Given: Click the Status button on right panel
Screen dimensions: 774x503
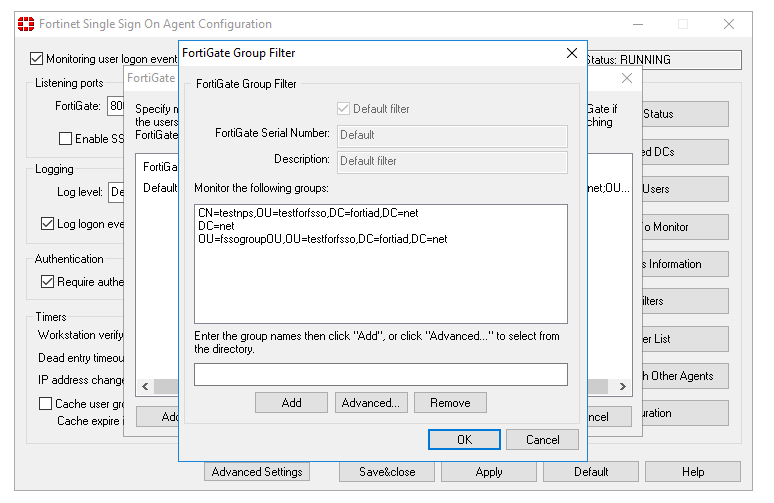Looking at the screenshot, I should click(x=685, y=114).
